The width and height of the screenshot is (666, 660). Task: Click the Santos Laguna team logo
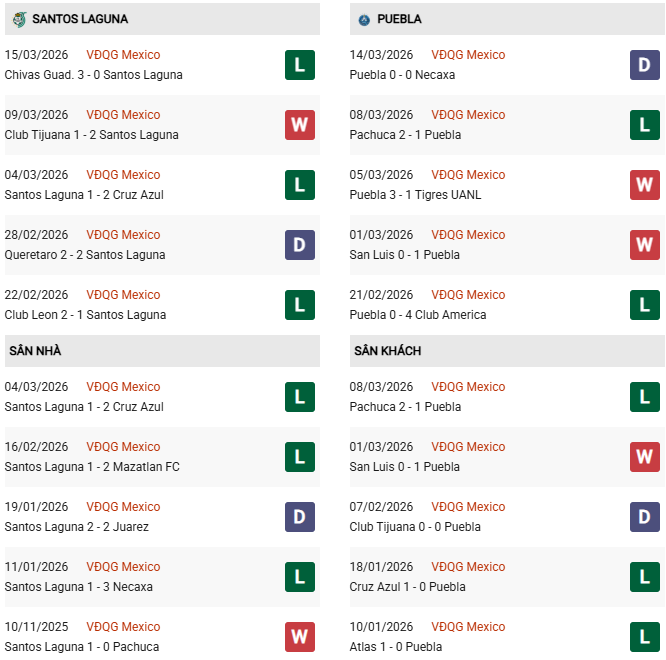point(19,19)
